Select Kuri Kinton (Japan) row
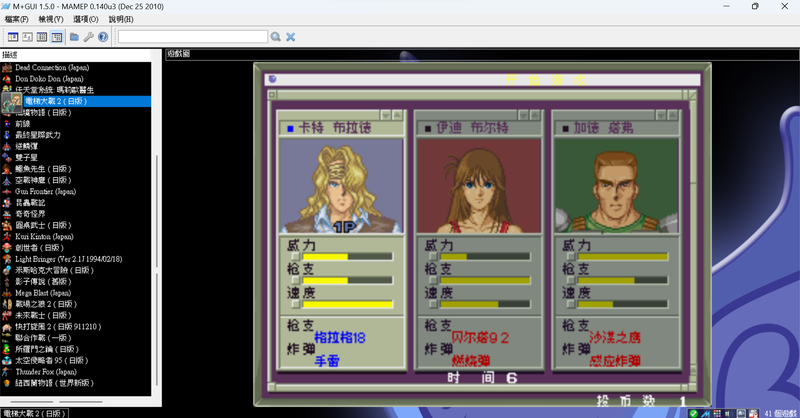800x418 pixels. tap(76, 236)
